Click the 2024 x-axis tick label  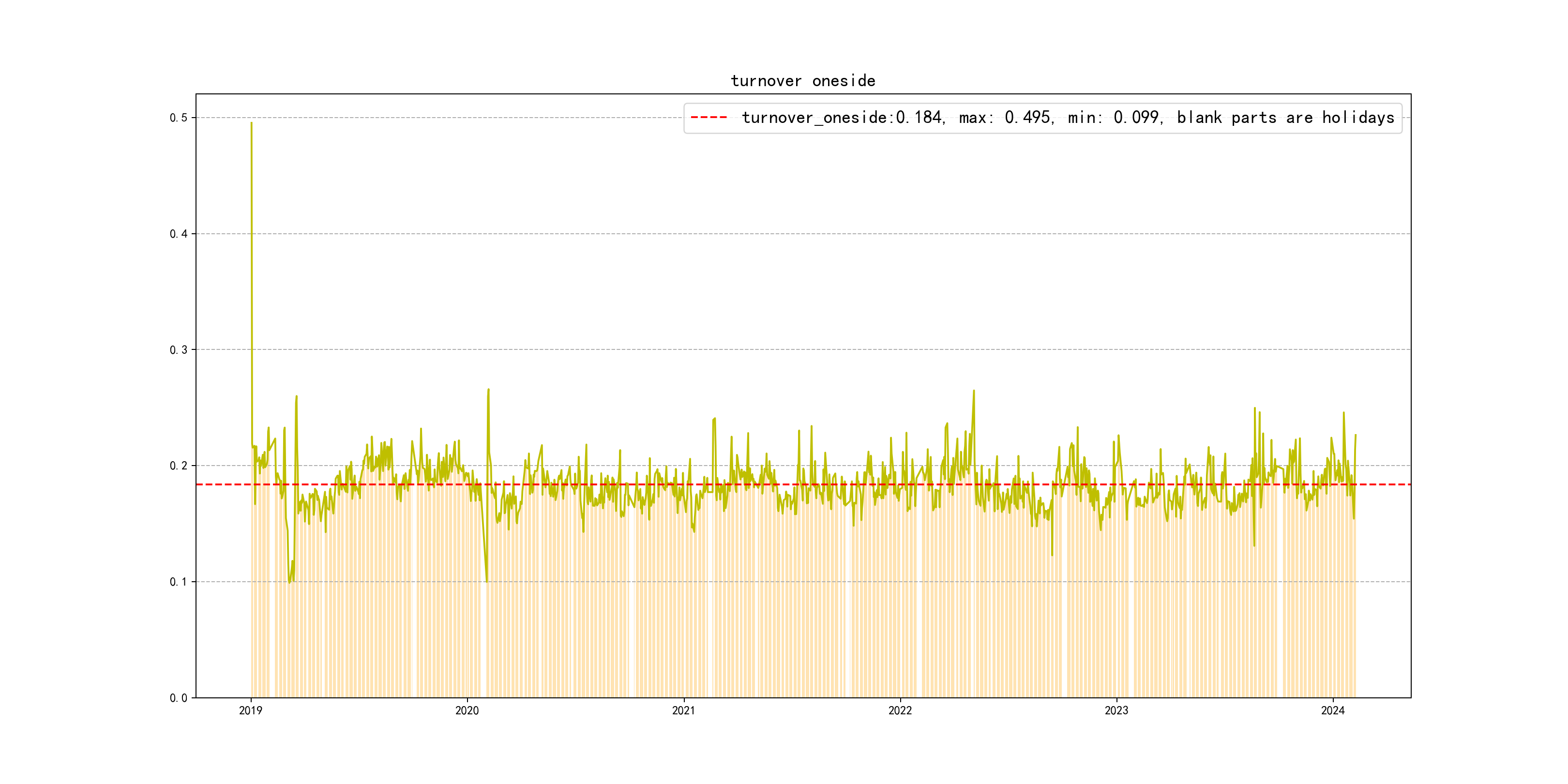(x=1332, y=710)
